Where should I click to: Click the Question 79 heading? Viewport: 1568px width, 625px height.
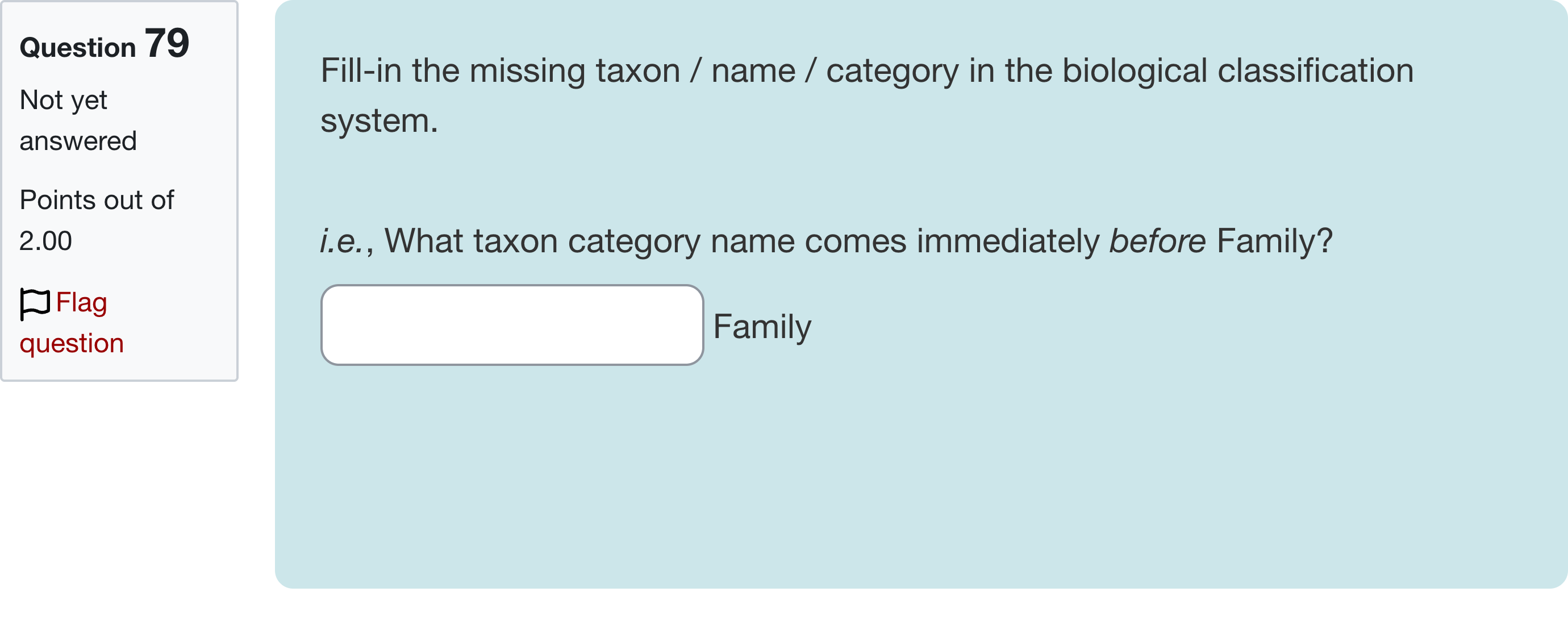coord(104,44)
